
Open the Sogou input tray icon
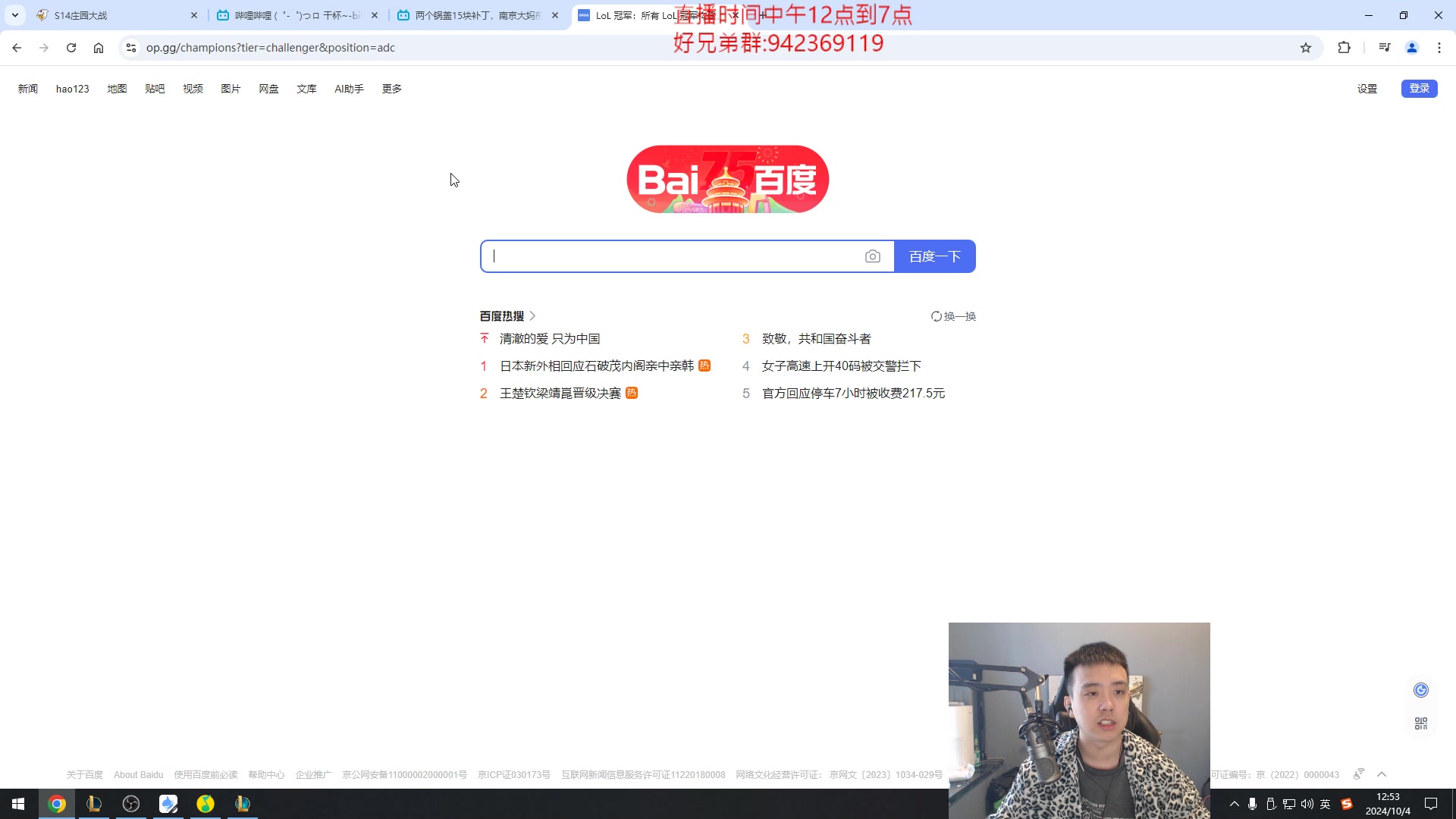click(x=1347, y=804)
